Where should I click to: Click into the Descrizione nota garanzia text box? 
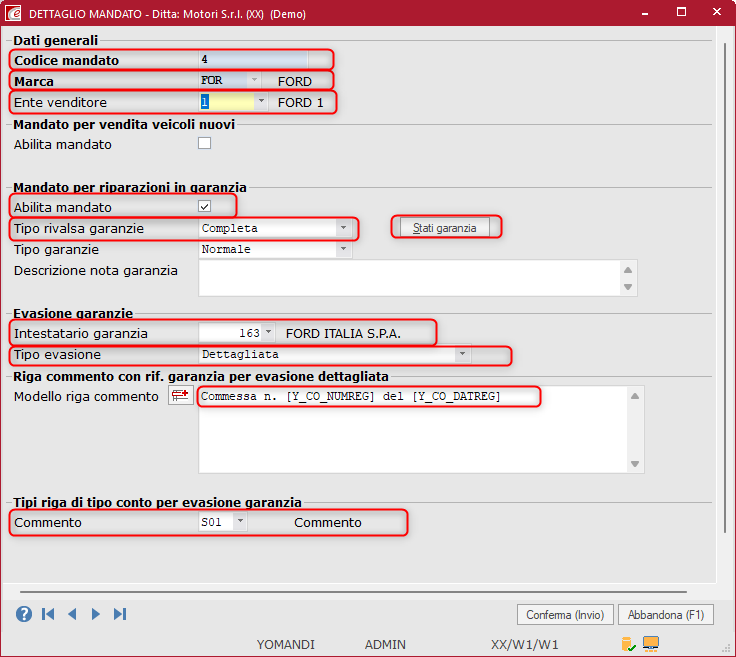(x=410, y=279)
